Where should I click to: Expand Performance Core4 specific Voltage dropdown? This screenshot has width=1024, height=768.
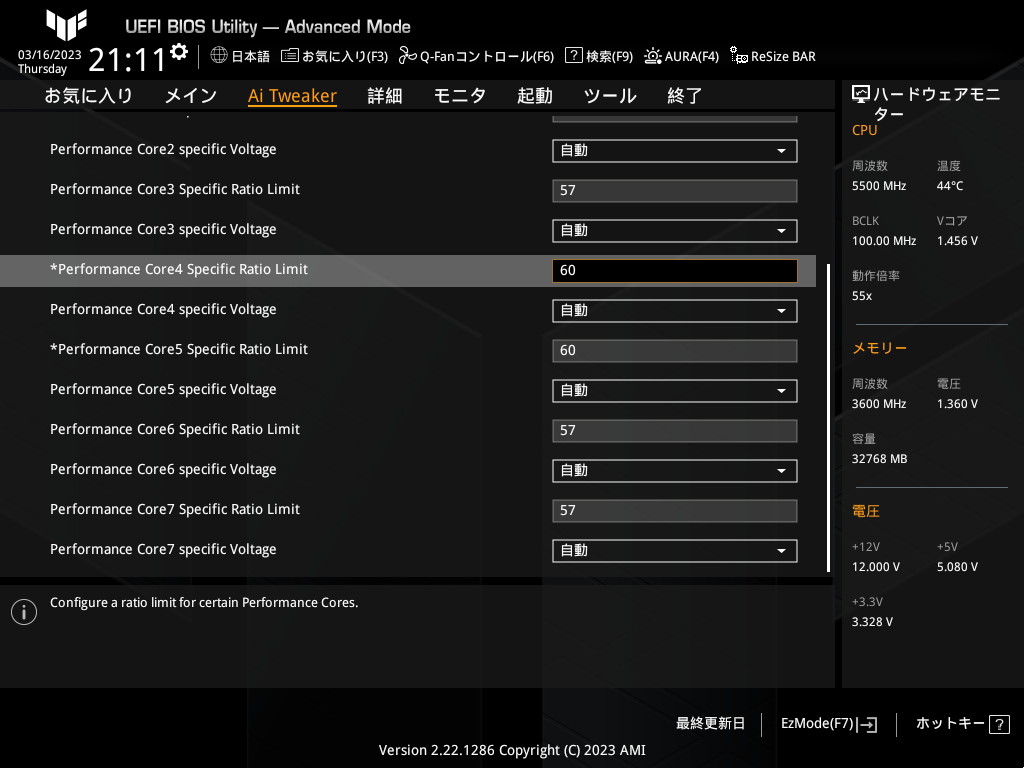click(675, 311)
